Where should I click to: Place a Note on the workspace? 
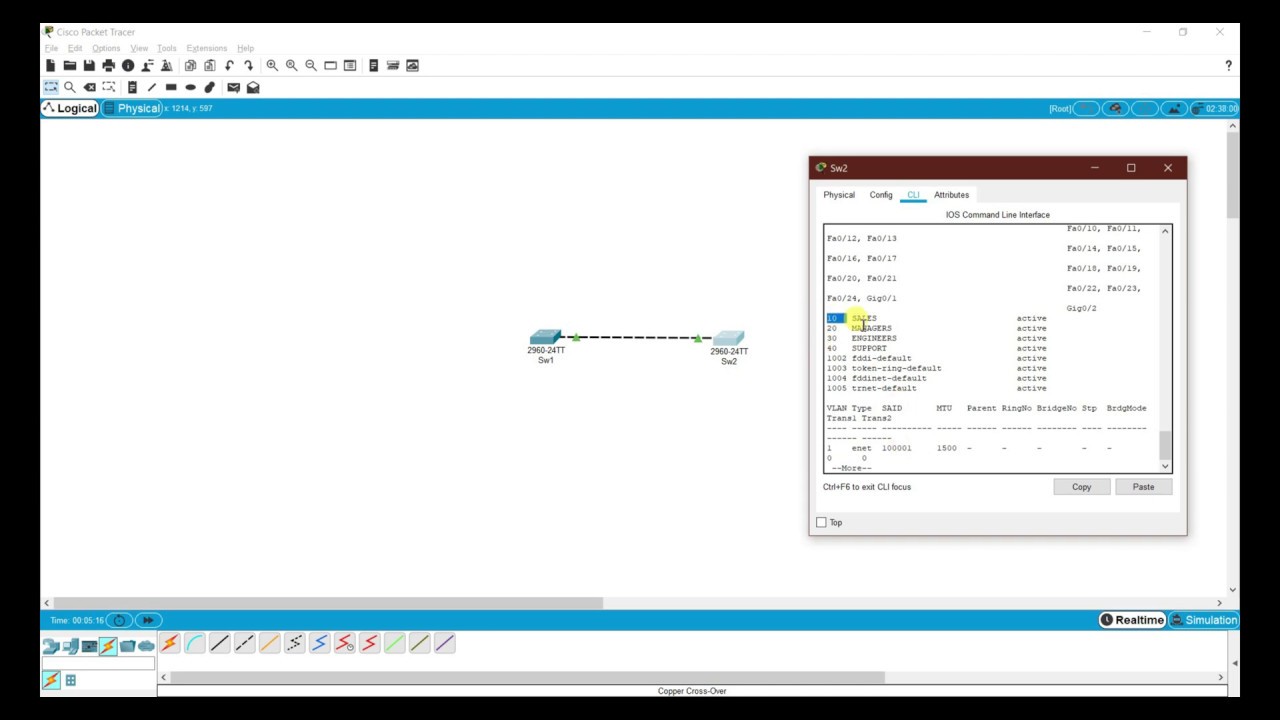(x=132, y=87)
